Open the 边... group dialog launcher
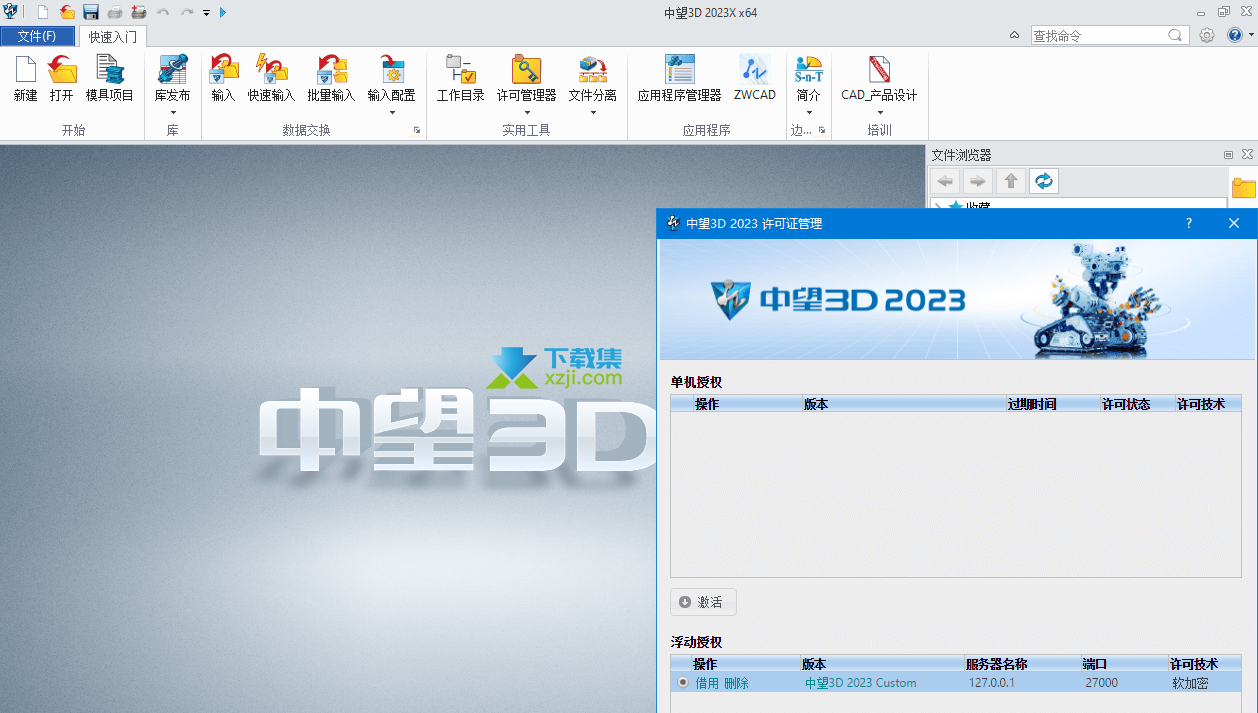The height and width of the screenshot is (713, 1258). (821, 130)
